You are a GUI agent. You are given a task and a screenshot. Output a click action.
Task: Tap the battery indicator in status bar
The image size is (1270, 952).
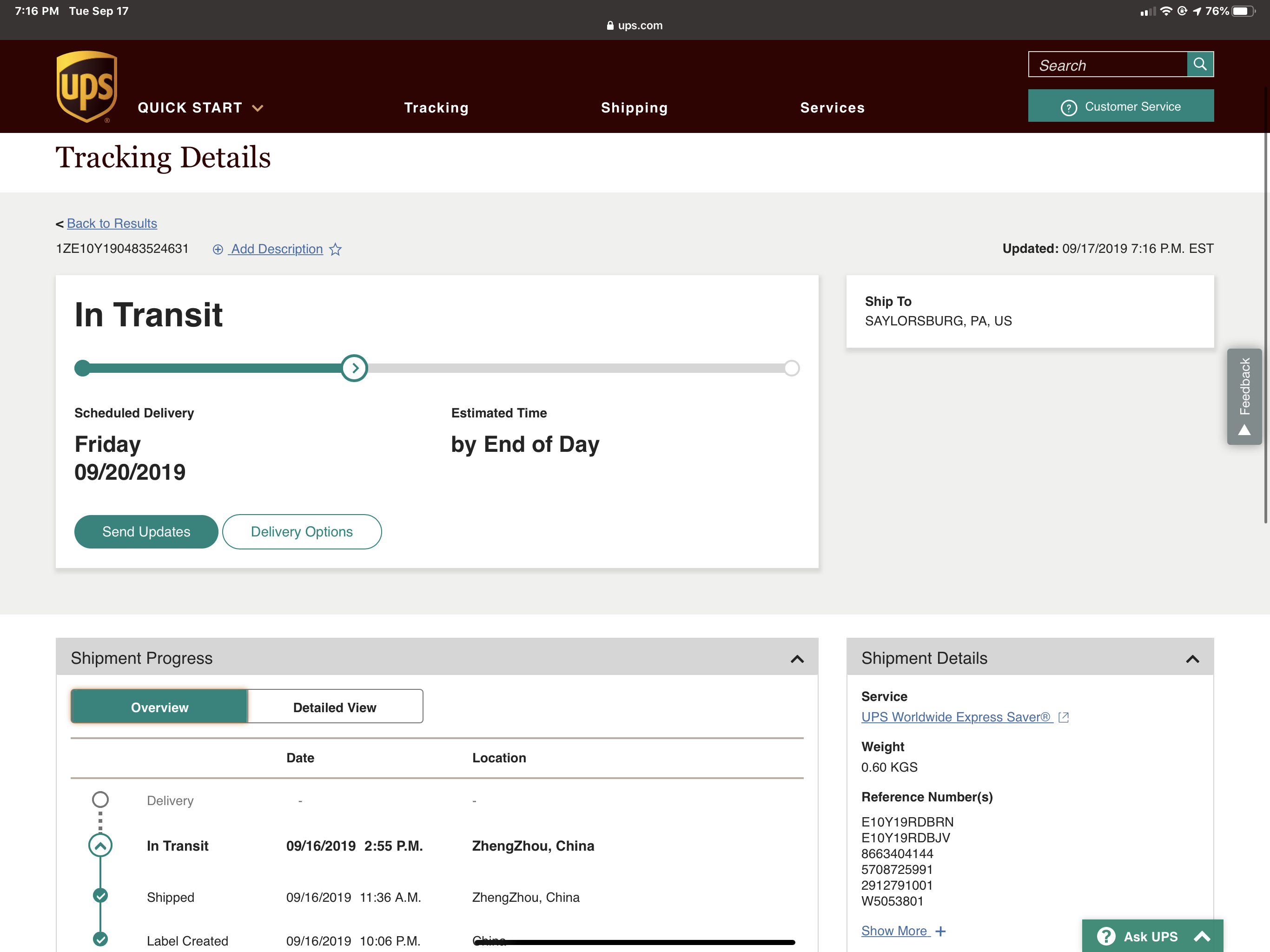click(1243, 11)
